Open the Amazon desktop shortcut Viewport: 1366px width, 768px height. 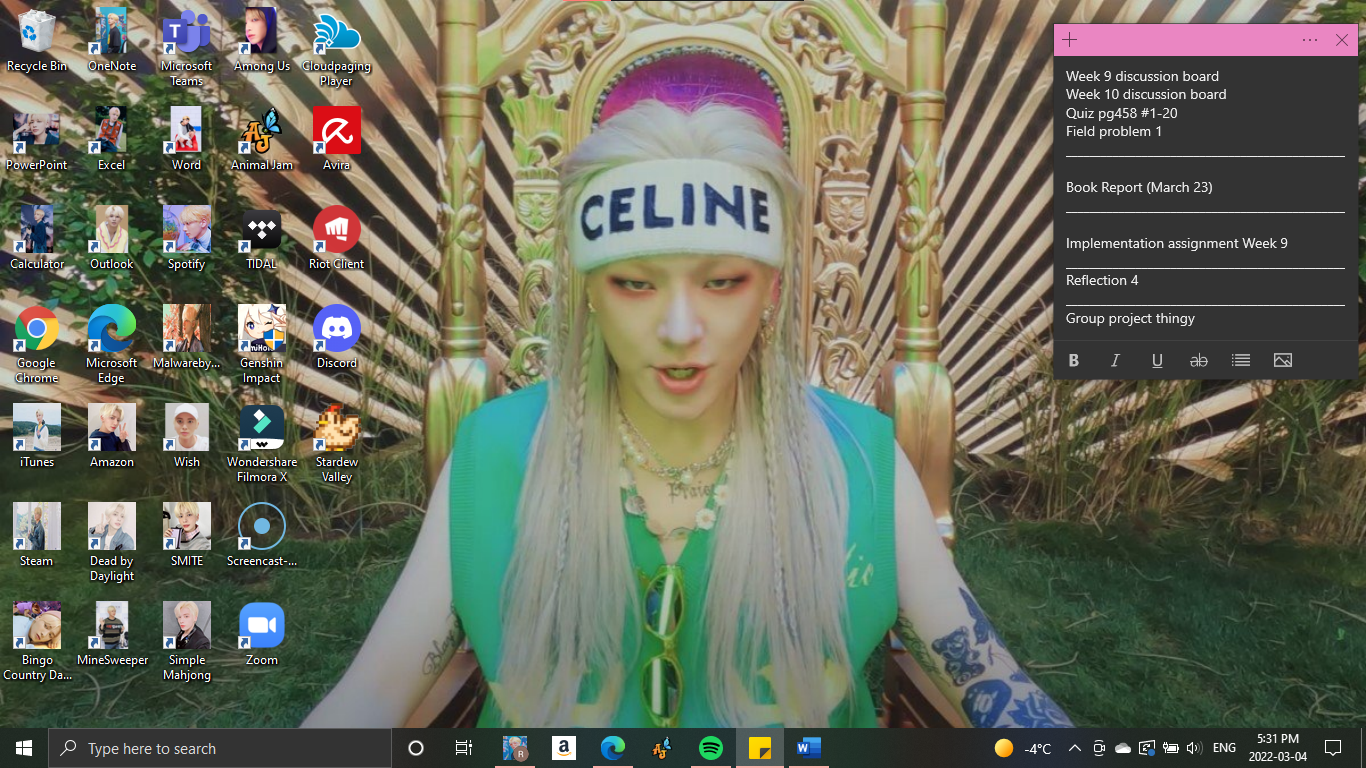coord(112,436)
